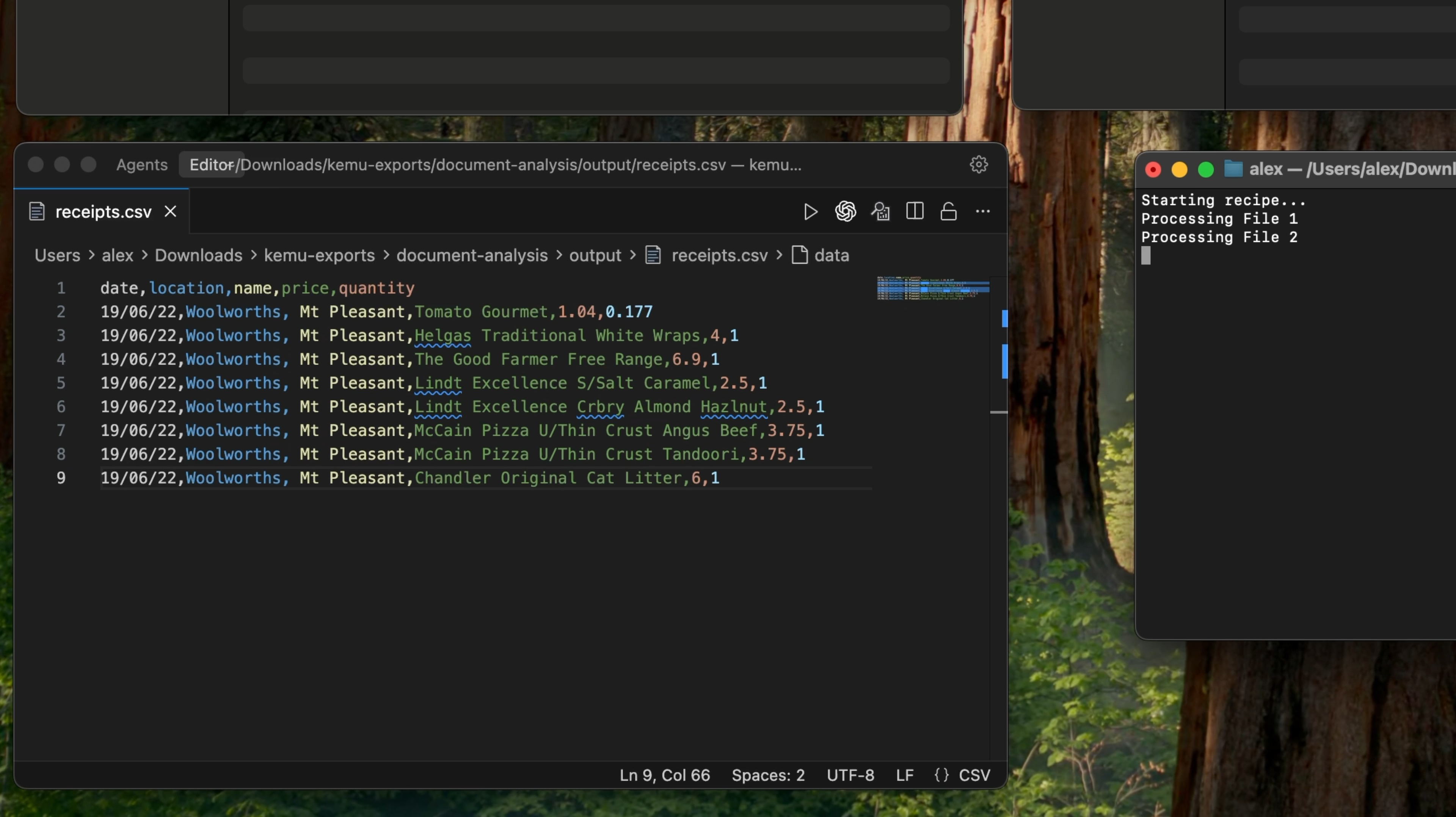Open the settings gear

[x=978, y=164]
